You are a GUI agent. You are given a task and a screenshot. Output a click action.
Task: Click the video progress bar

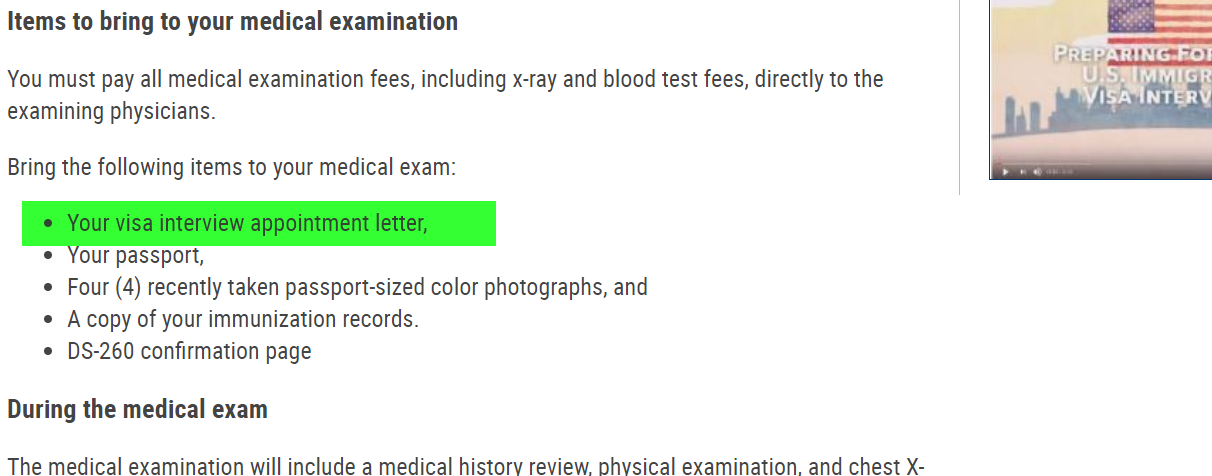pyautogui.click(x=1102, y=163)
